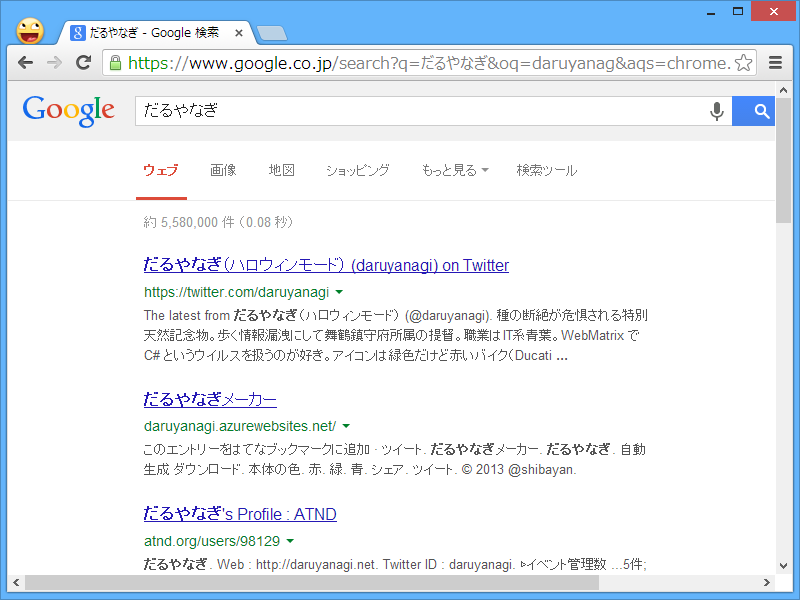The image size is (800, 600).
Task: Maximize the Chrome window
Action: [x=738, y=11]
